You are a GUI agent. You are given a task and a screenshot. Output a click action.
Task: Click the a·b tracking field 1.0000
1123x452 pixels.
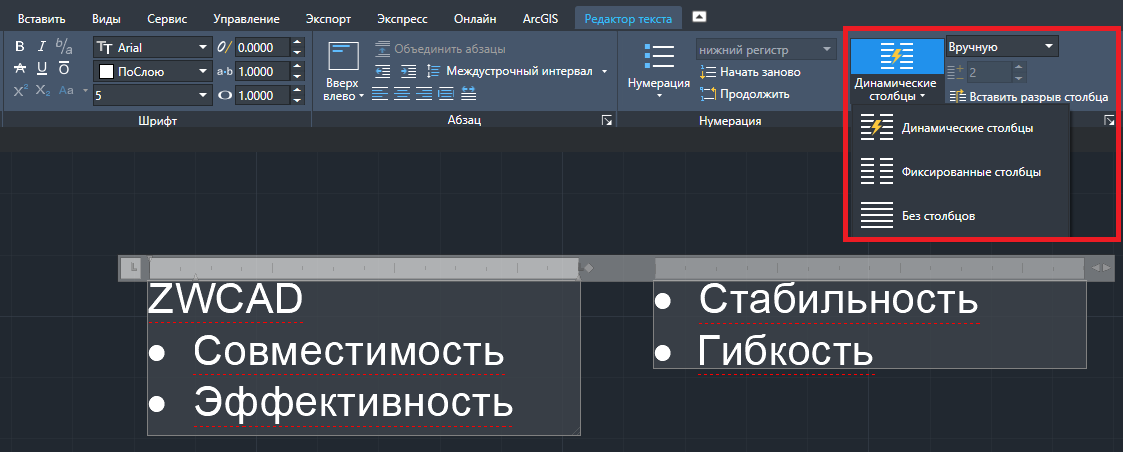[261, 72]
